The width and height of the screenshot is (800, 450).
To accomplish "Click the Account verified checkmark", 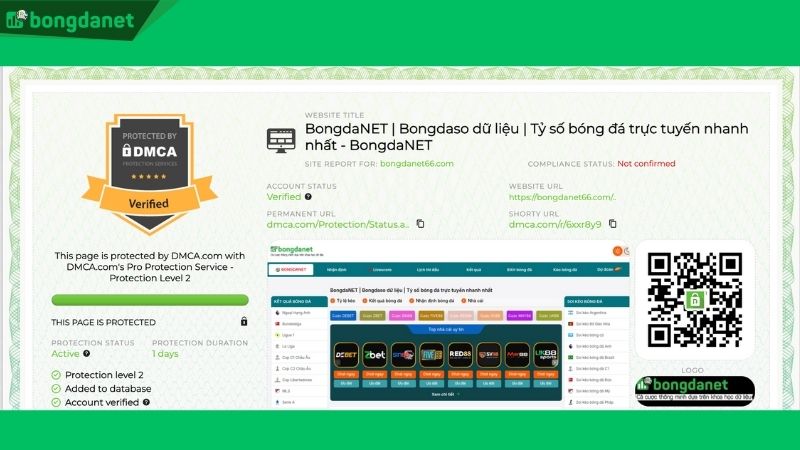I will point(56,403).
